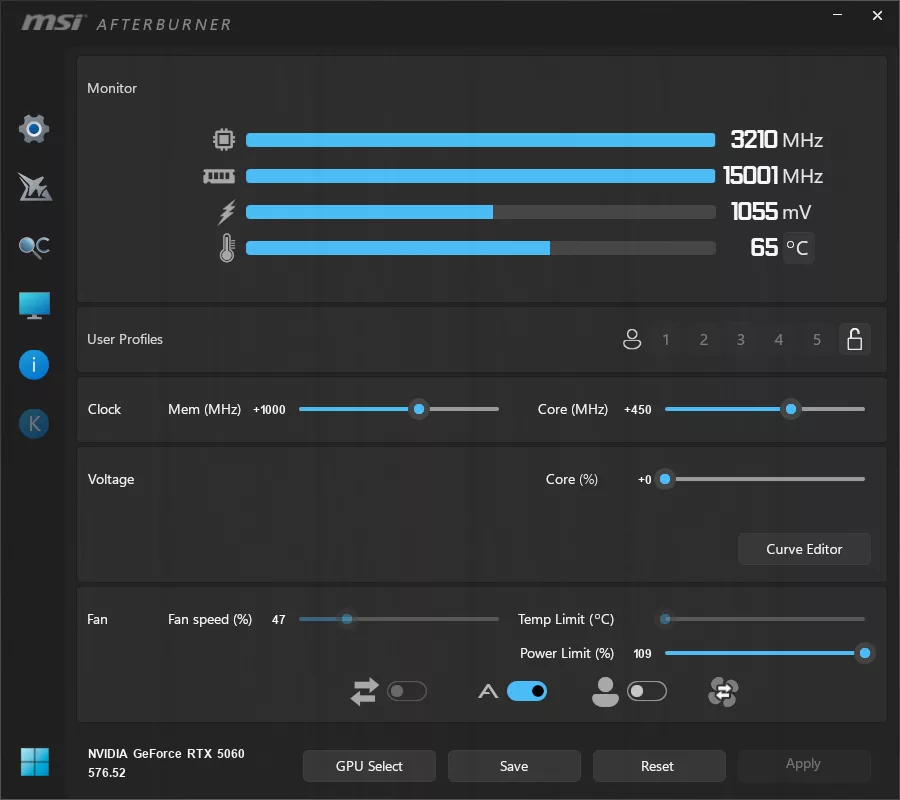The width and height of the screenshot is (900, 800).
Task: Close the Afterburner window
Action: pyautogui.click(x=877, y=15)
